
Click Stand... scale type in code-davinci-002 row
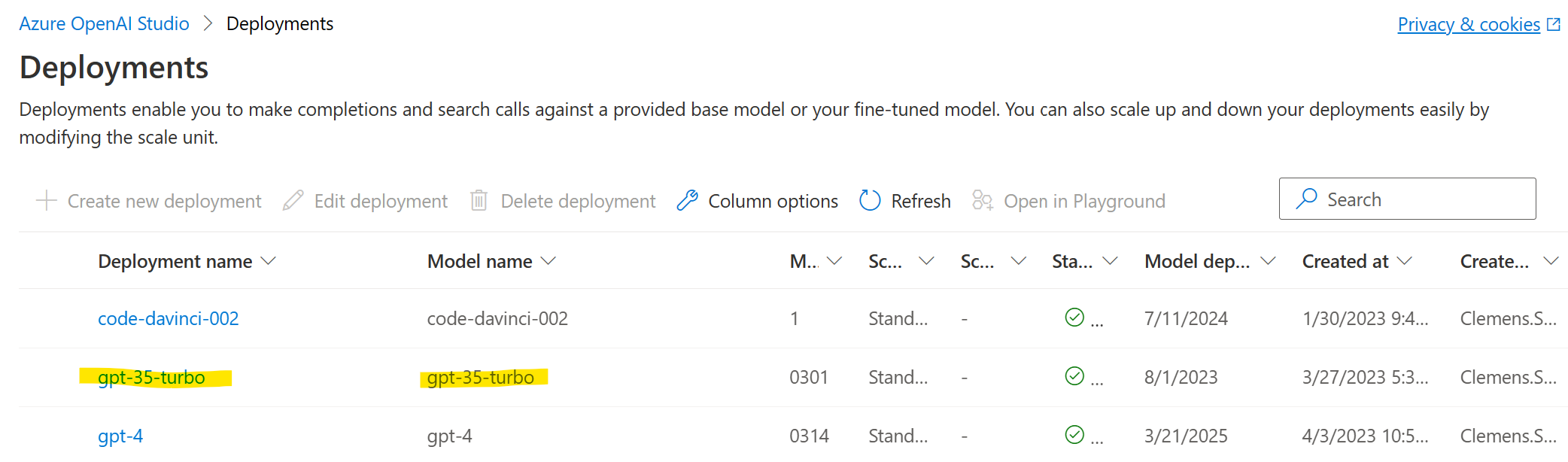(x=898, y=318)
